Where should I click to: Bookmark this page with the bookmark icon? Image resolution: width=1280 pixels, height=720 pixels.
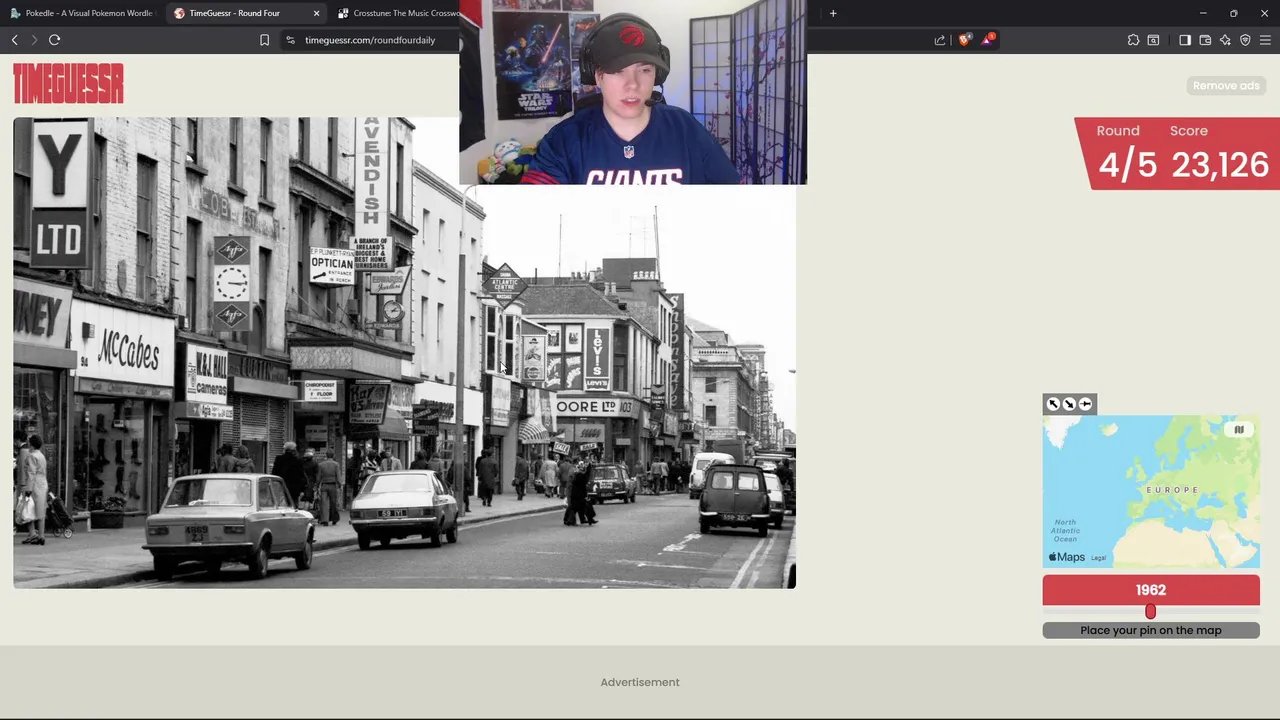(264, 40)
